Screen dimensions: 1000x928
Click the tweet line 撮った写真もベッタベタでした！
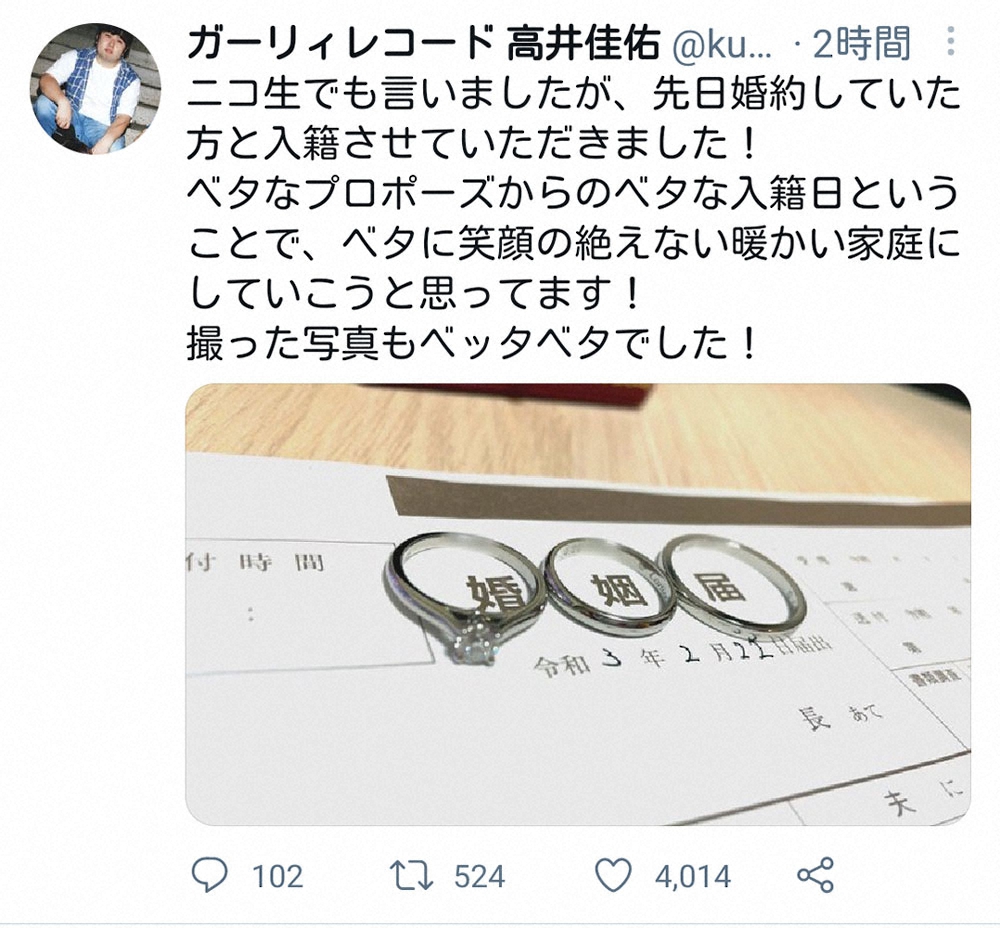tap(473, 344)
